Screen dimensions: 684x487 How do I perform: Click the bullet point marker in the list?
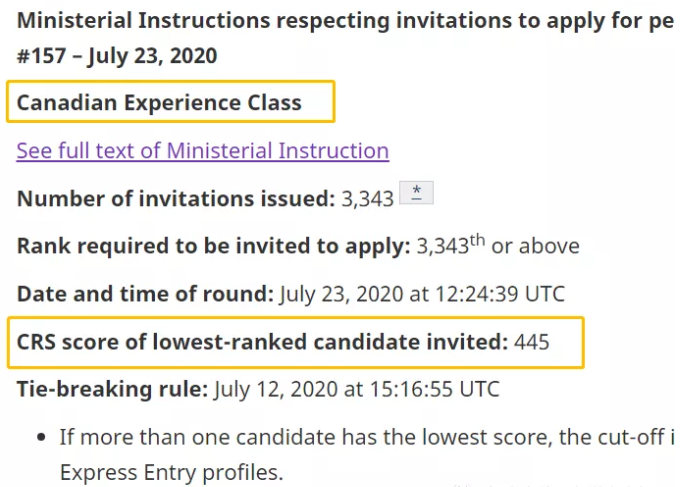[x=39, y=437]
